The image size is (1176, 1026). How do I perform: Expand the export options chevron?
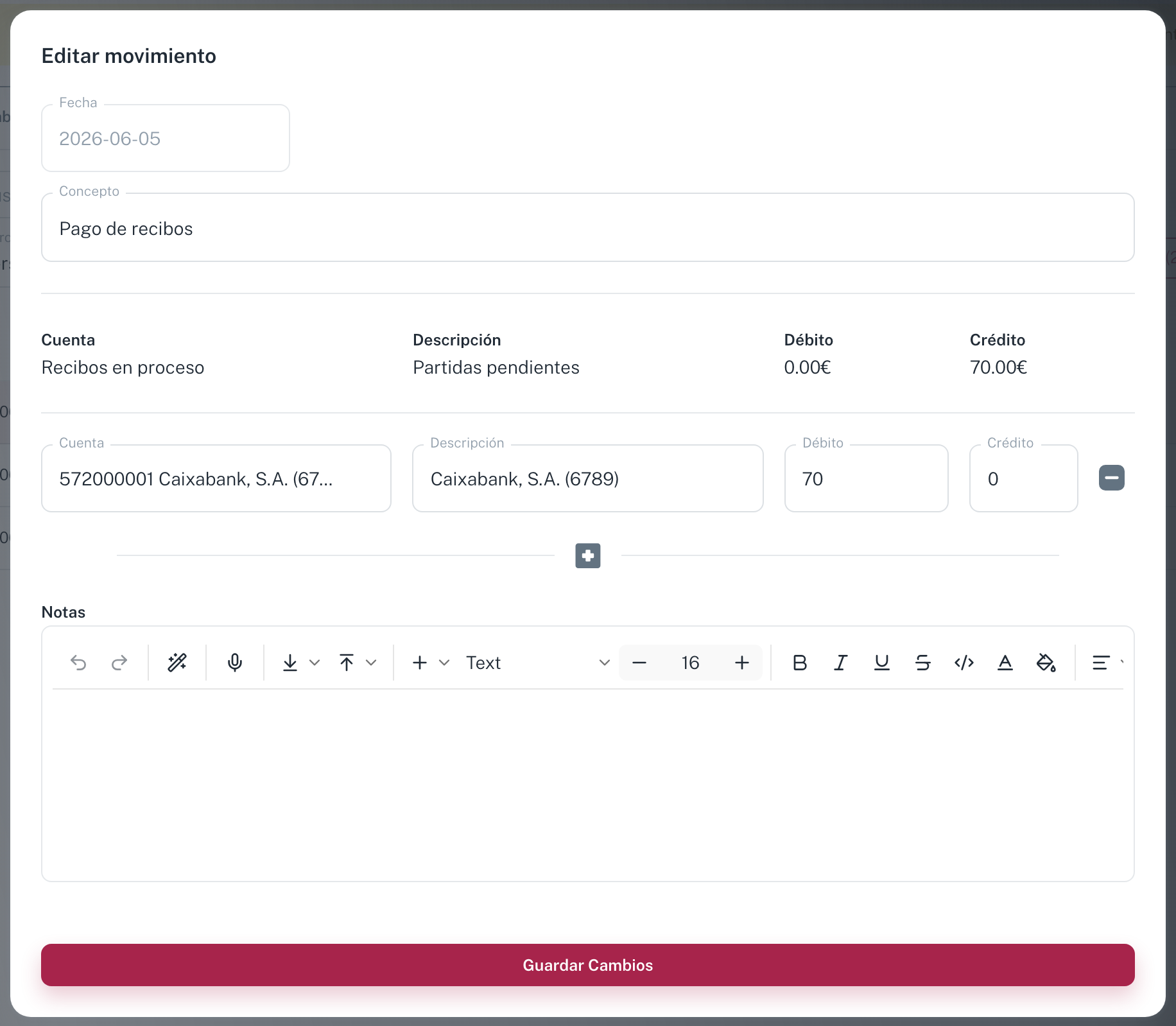tap(371, 663)
